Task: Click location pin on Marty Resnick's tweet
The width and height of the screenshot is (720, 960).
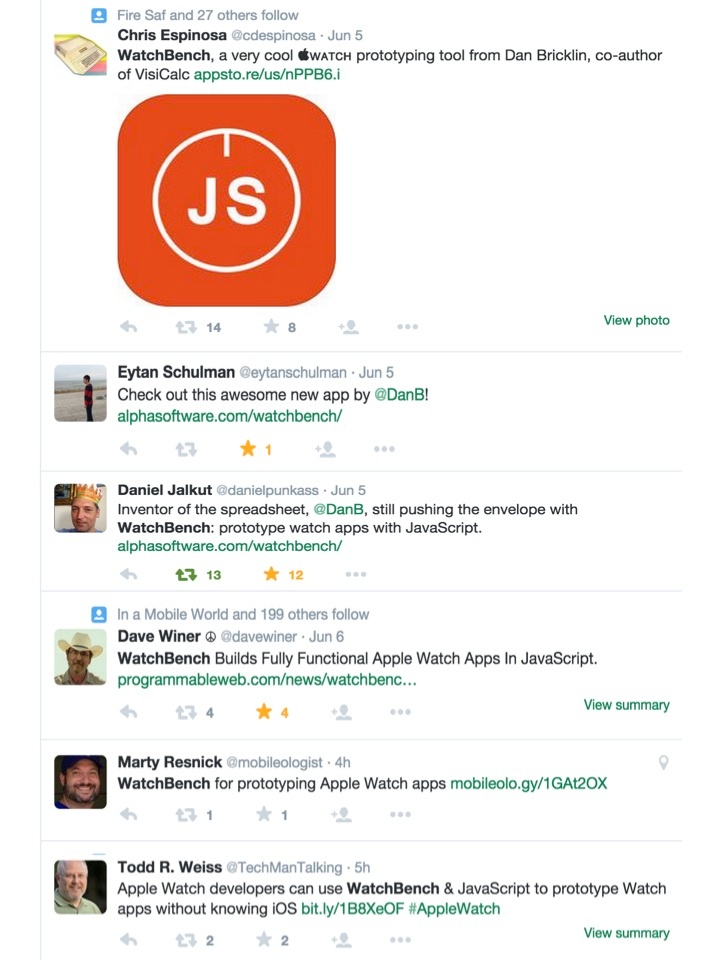Action: pos(663,762)
